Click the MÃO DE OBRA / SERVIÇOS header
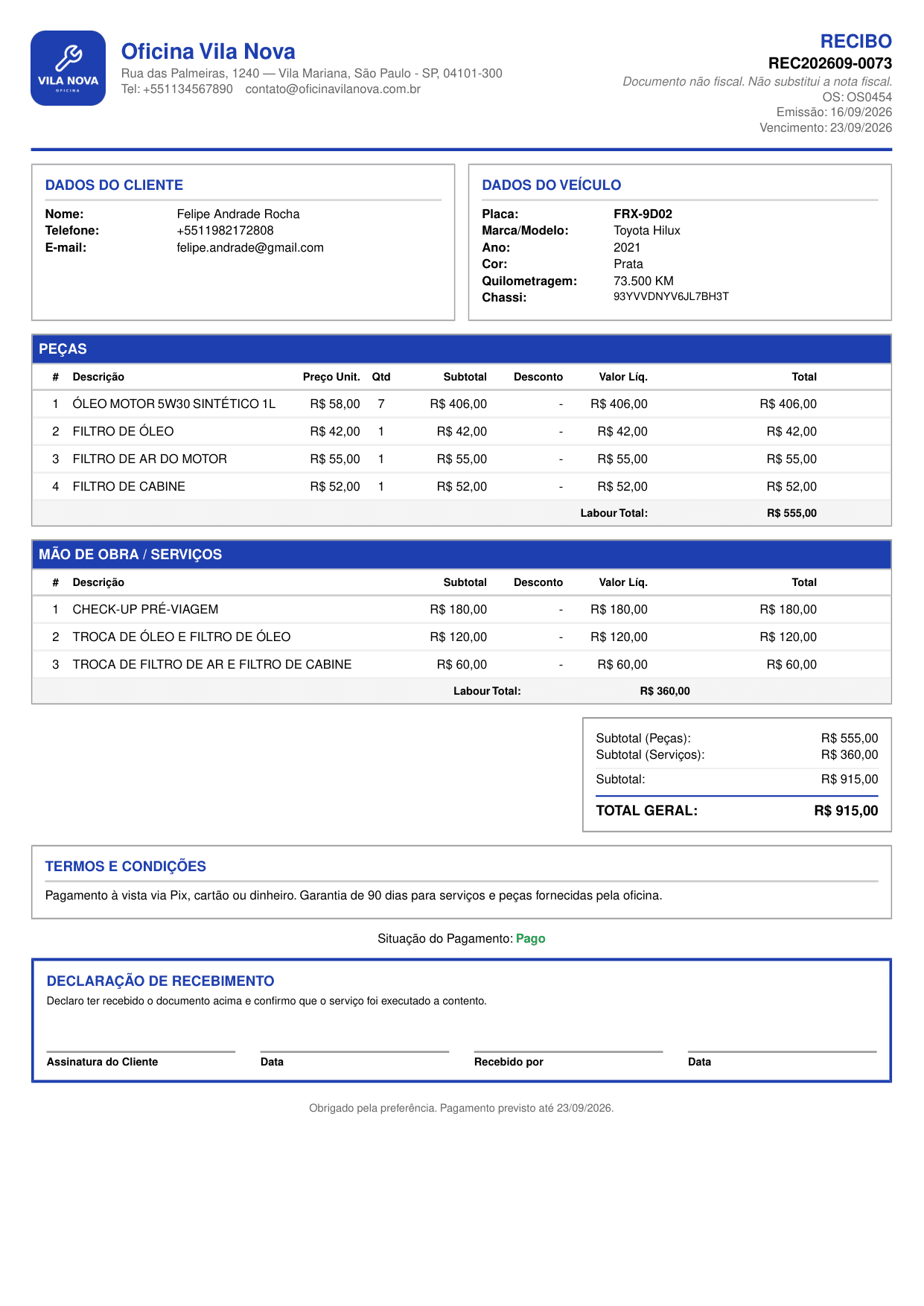This screenshot has height=1306, width=924. point(462,555)
